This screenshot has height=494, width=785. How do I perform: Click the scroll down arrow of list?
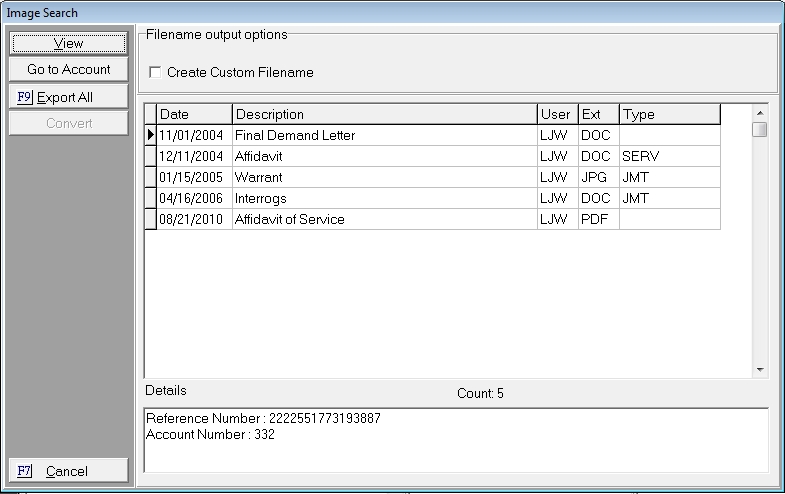point(760,370)
